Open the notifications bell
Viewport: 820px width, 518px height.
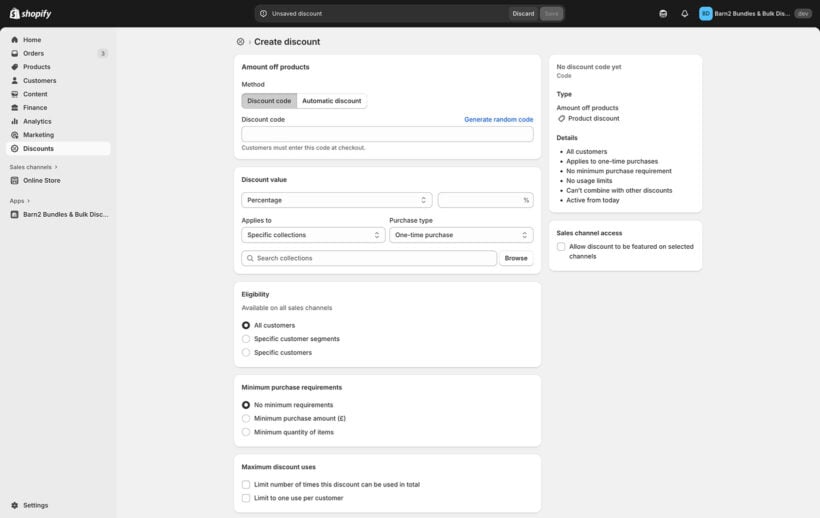coord(685,14)
